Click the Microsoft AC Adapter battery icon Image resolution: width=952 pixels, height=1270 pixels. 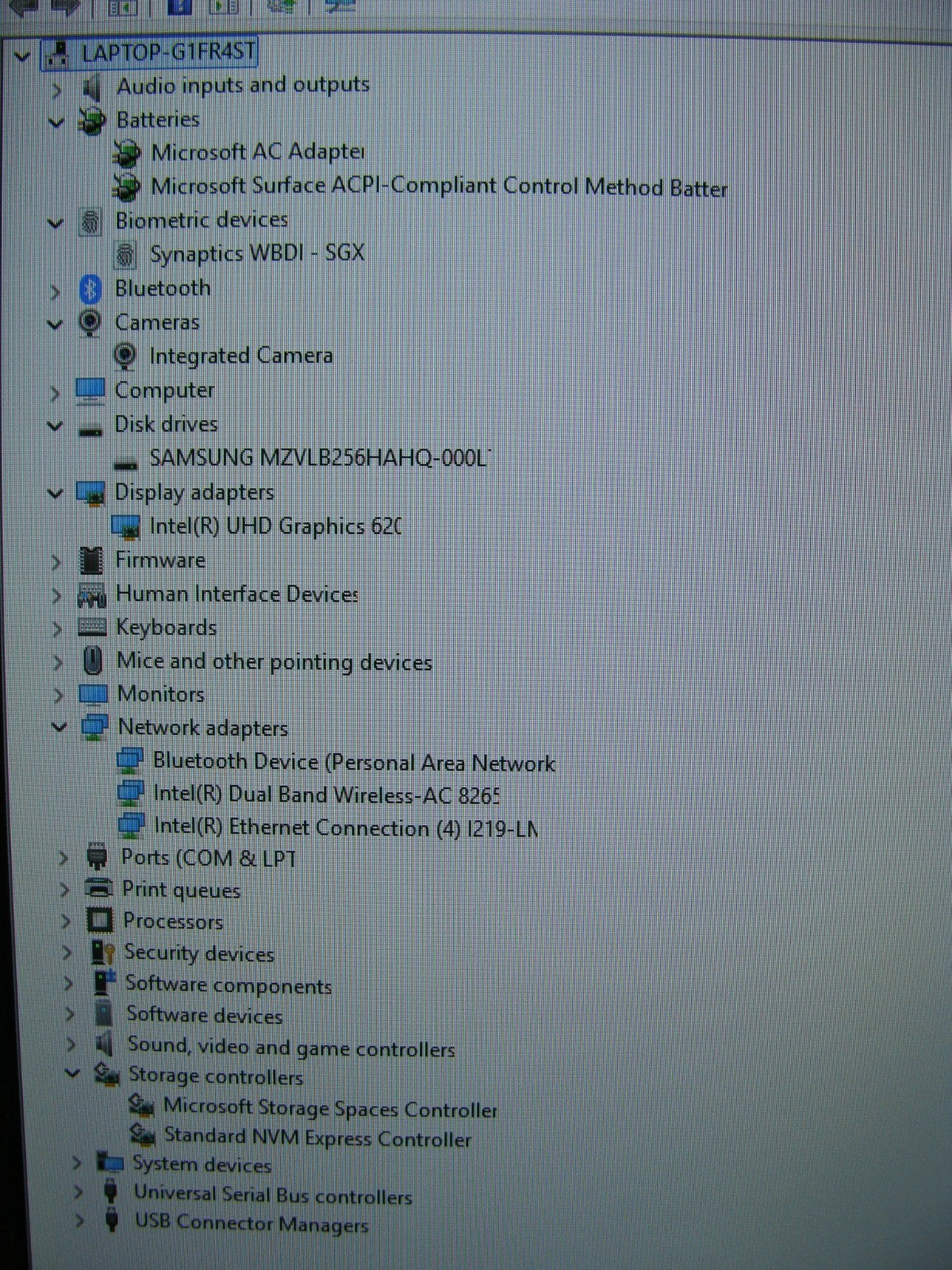pyautogui.click(x=126, y=152)
